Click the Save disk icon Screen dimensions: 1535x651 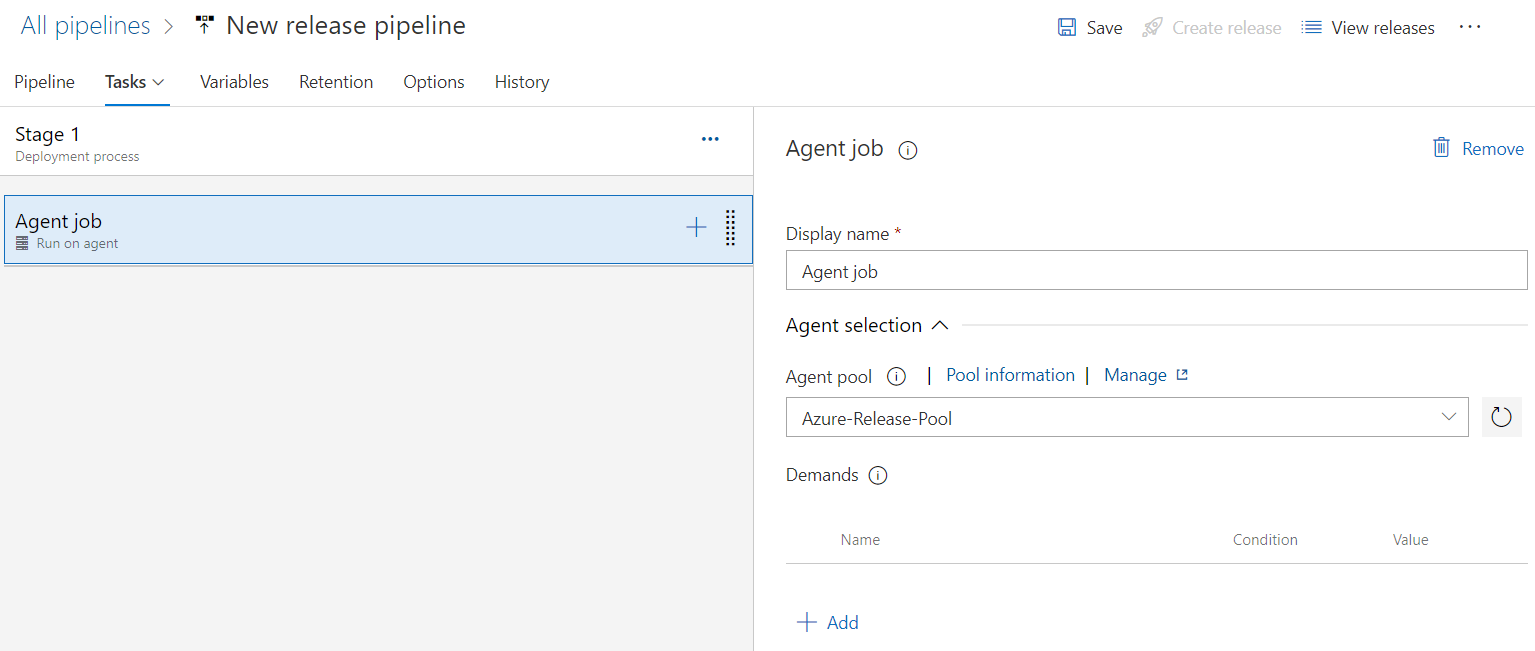(1067, 28)
